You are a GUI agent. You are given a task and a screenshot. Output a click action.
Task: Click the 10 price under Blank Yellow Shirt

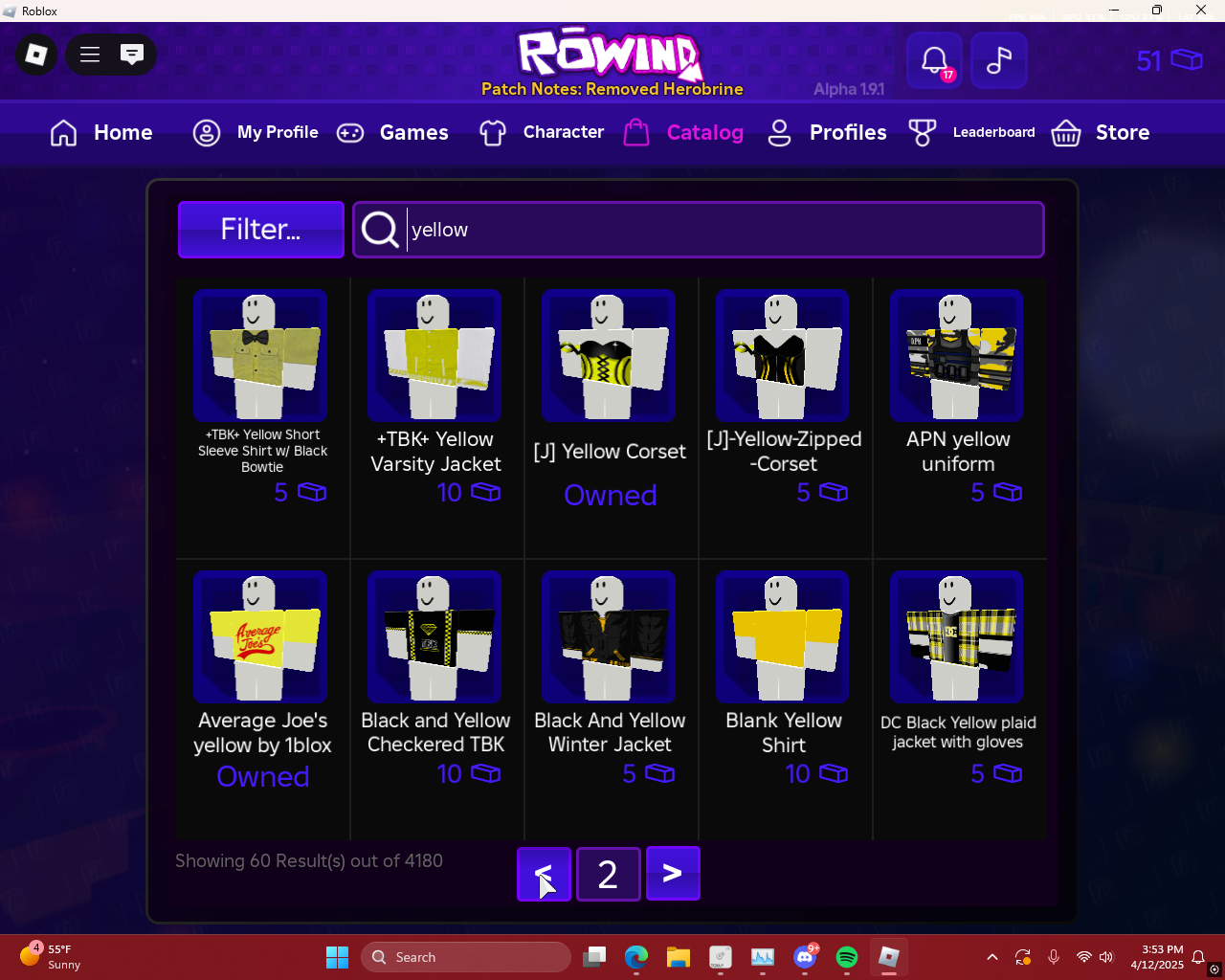tap(816, 774)
